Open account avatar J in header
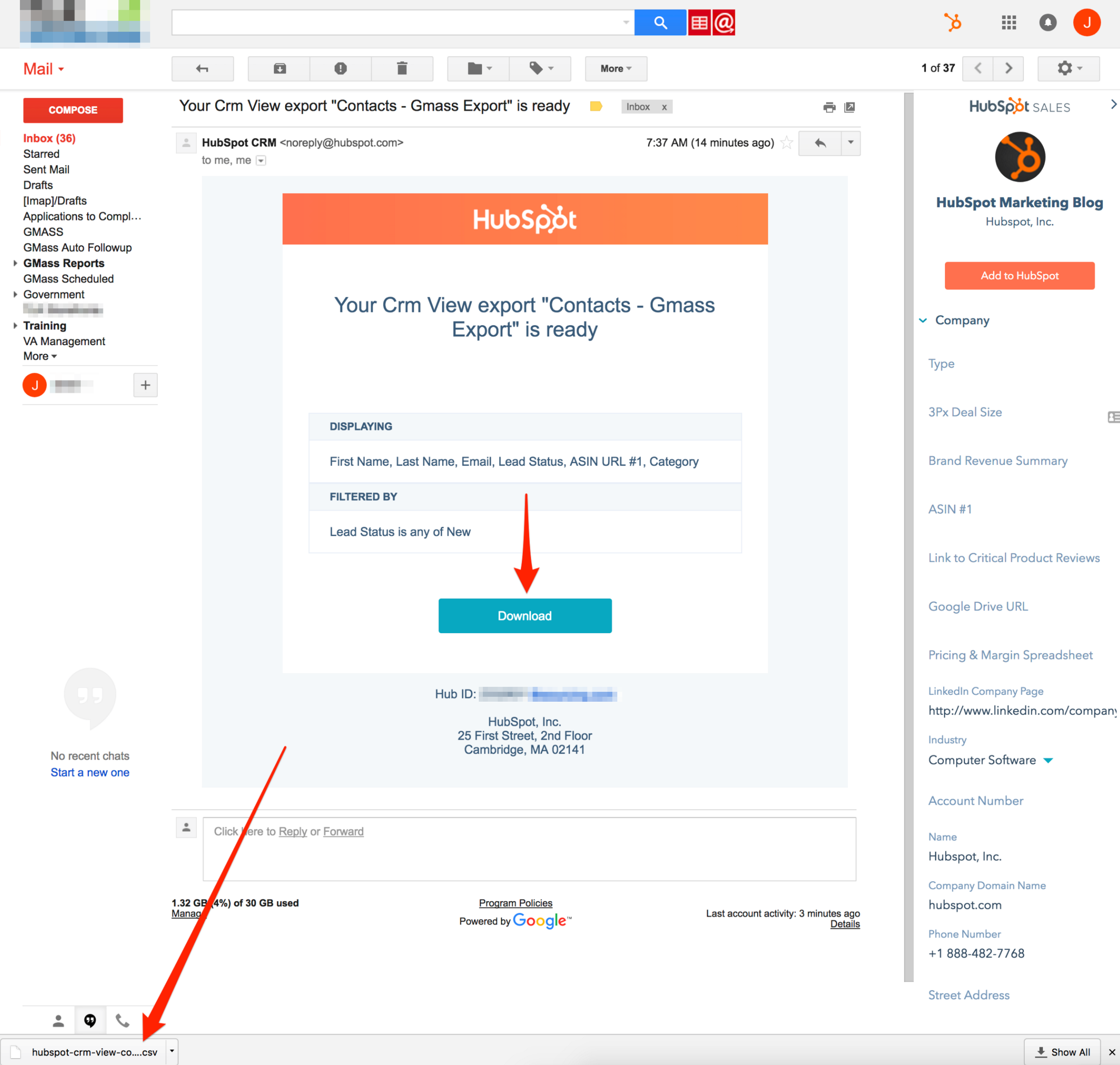Viewport: 1120px width, 1065px height. pyautogui.click(x=1087, y=23)
